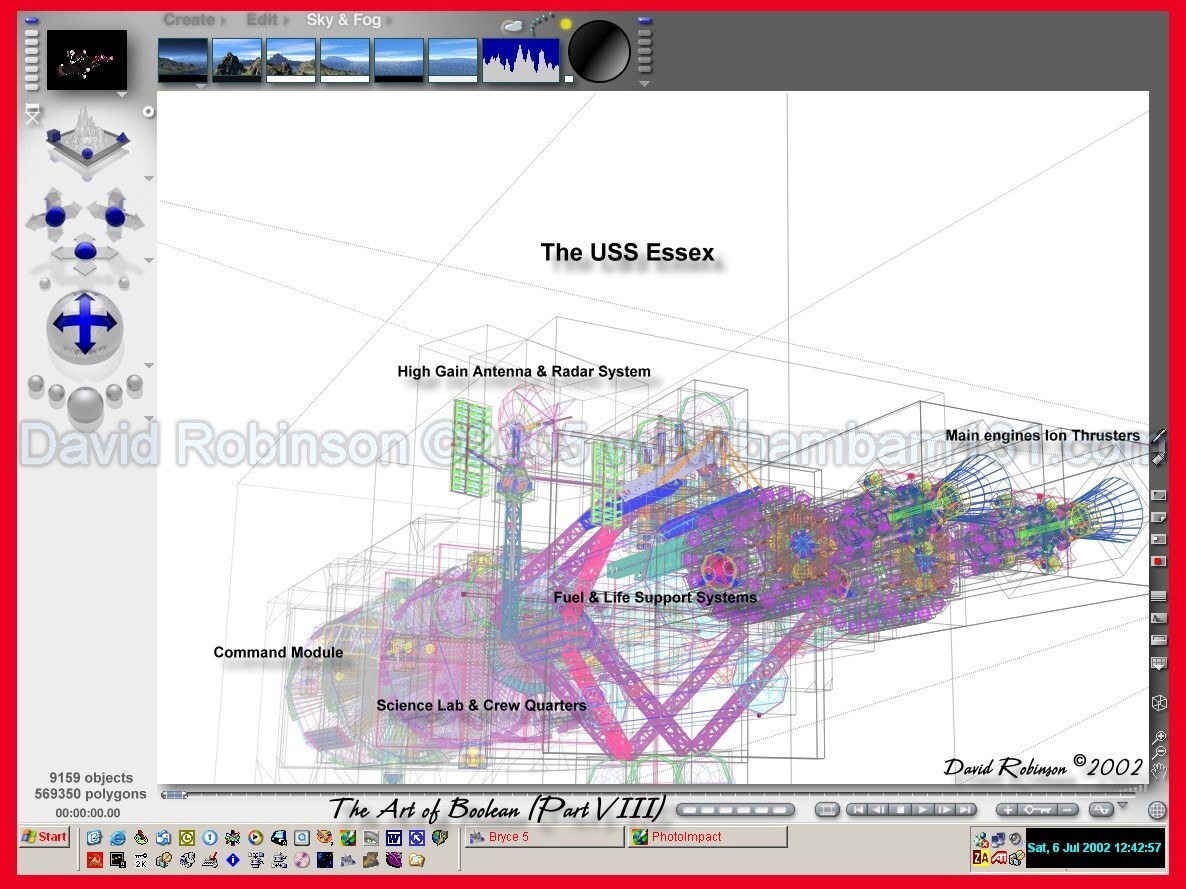This screenshot has width=1186, height=889.
Task: Open the Sky & Fog options triangle
Action: coord(644,84)
